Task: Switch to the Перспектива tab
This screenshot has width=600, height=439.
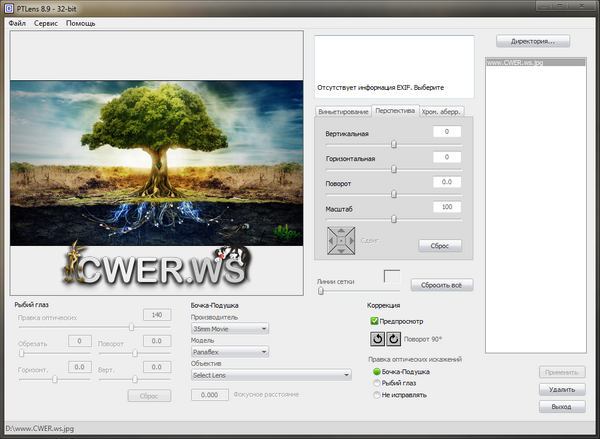Action: pos(395,111)
